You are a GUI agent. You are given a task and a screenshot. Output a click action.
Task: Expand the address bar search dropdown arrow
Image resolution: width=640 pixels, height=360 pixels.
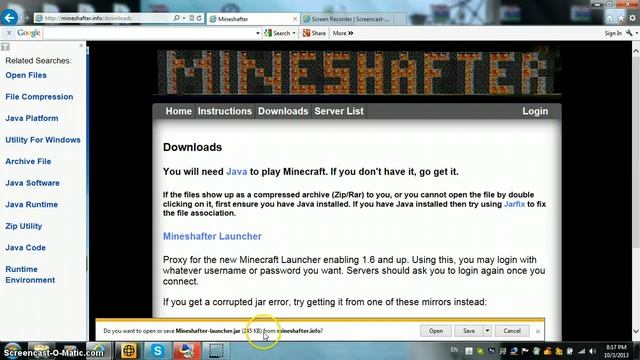point(184,18)
